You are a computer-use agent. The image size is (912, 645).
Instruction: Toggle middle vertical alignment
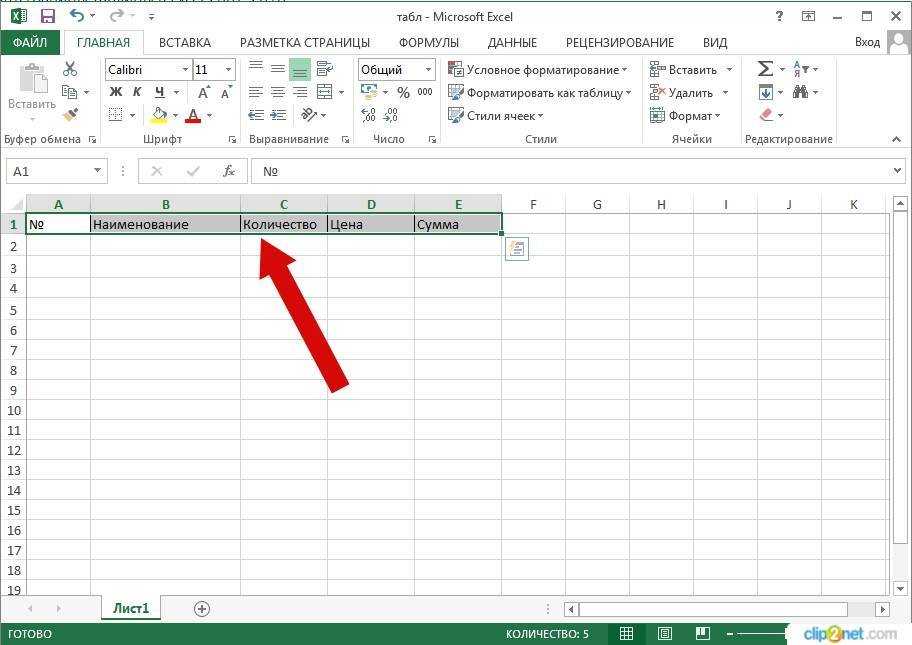[277, 69]
